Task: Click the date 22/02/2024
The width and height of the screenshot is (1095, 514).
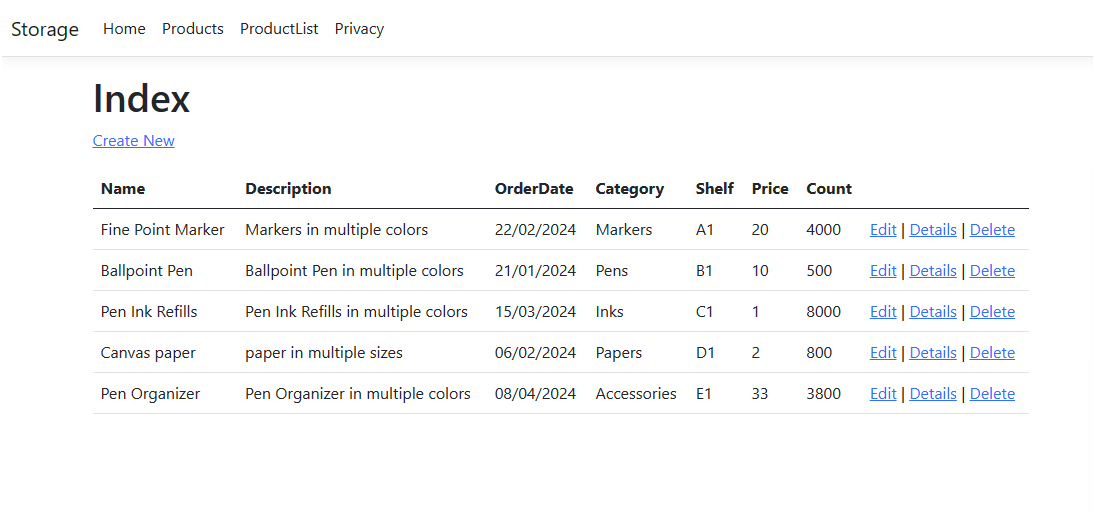Action: tap(536, 230)
